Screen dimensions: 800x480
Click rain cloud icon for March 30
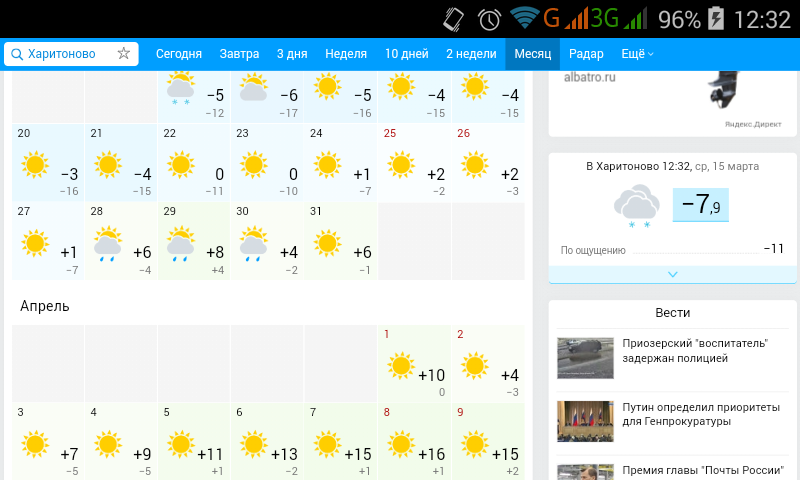tap(254, 244)
